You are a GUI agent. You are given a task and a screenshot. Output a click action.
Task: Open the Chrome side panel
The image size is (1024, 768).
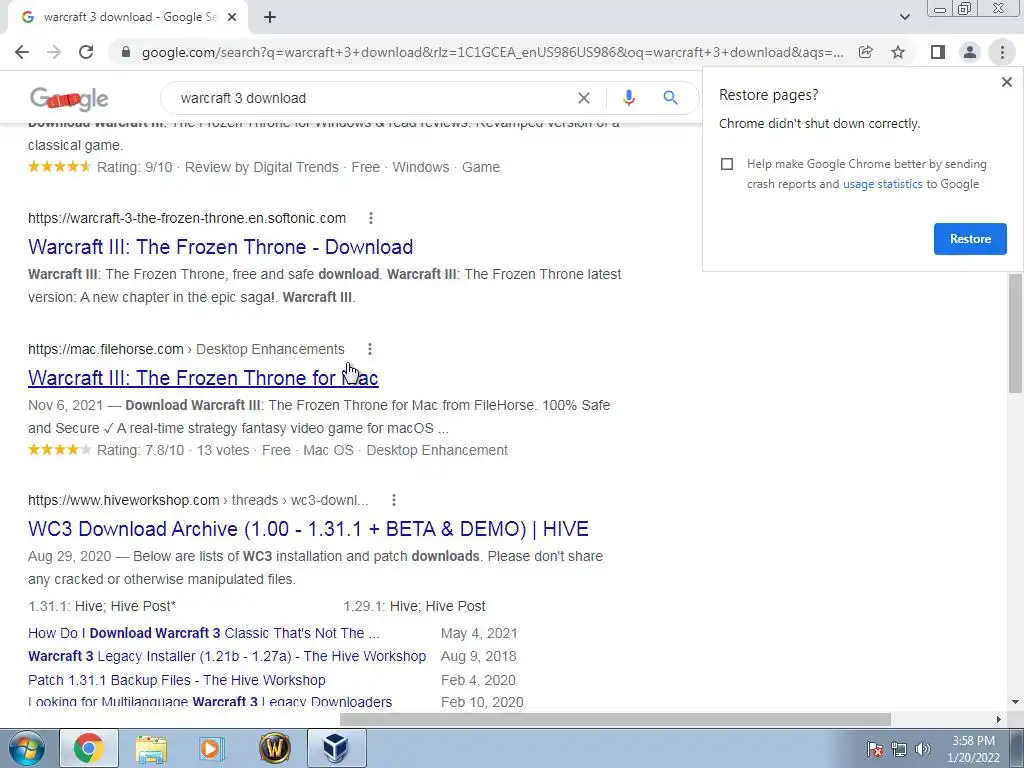click(x=938, y=52)
